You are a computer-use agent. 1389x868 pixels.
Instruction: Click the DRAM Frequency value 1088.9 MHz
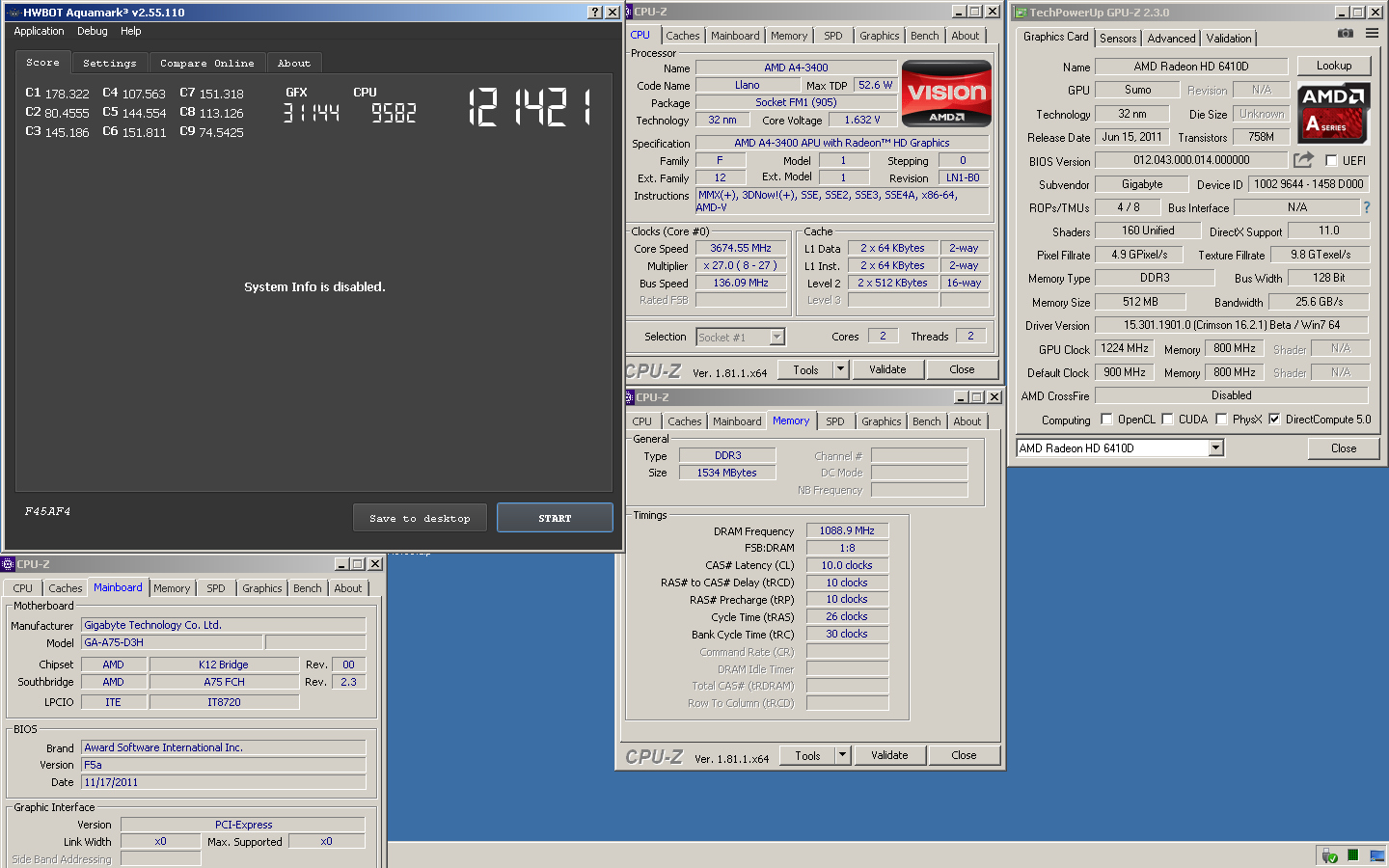pos(847,530)
